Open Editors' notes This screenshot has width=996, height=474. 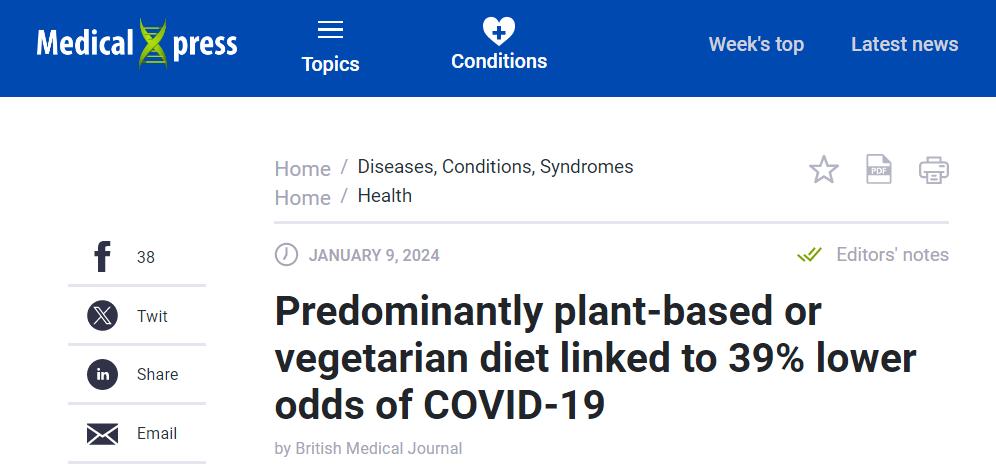pos(891,255)
